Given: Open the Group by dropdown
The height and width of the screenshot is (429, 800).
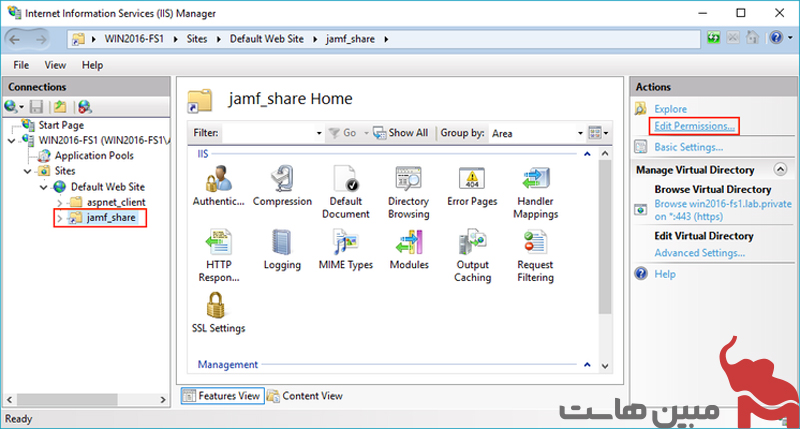Looking at the screenshot, I should click(535, 133).
